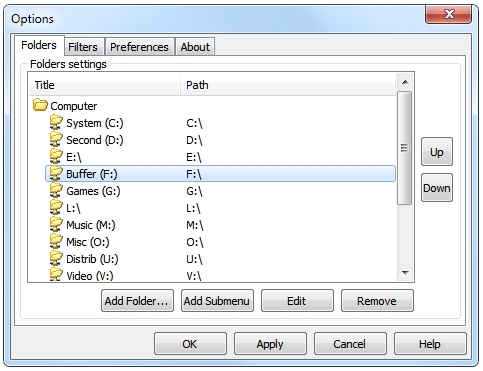This screenshot has height=371, width=483.
Task: Go to the About tab
Action: 195,47
